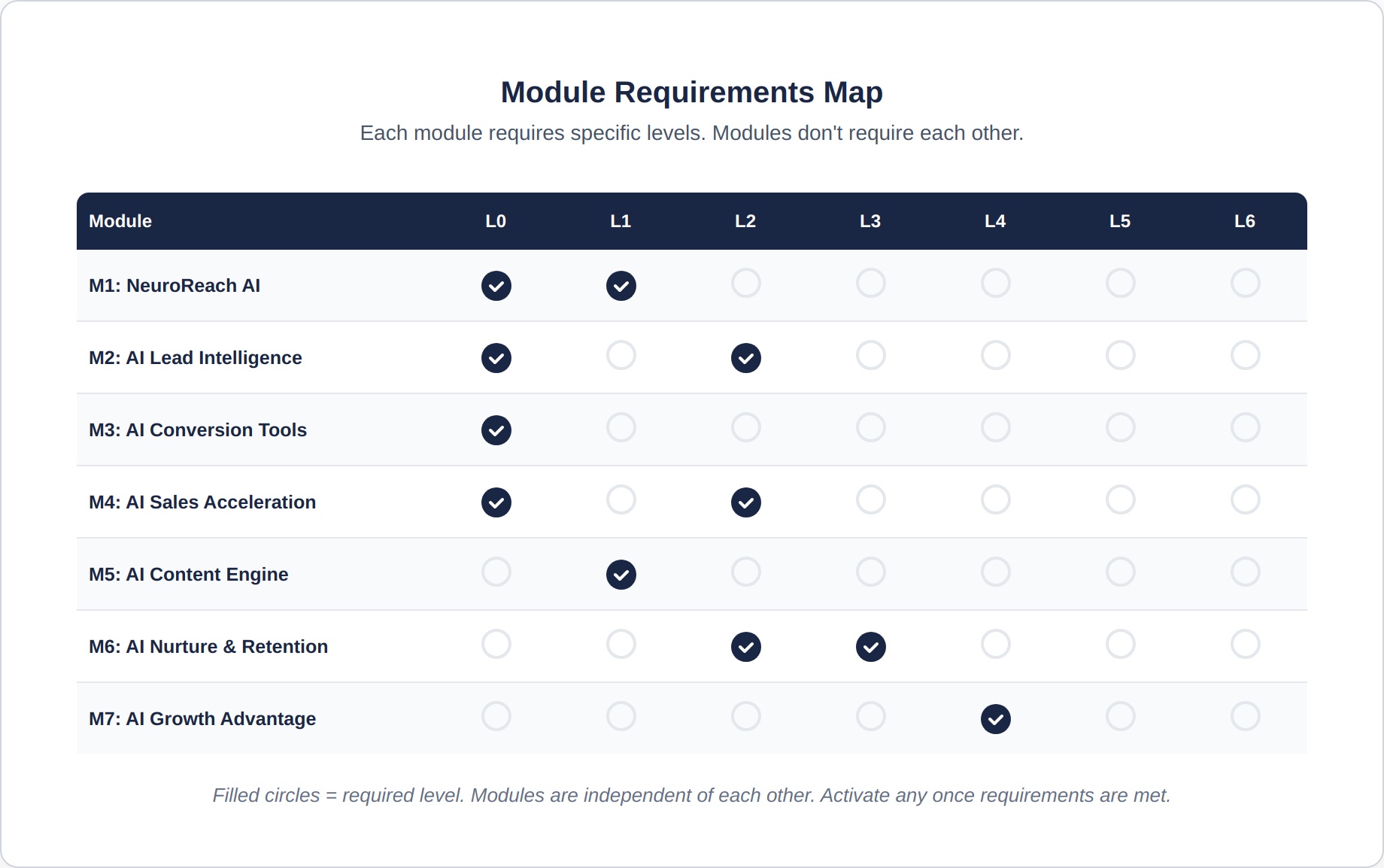Click the M6: AI Nurture & Retention label

[x=208, y=647]
